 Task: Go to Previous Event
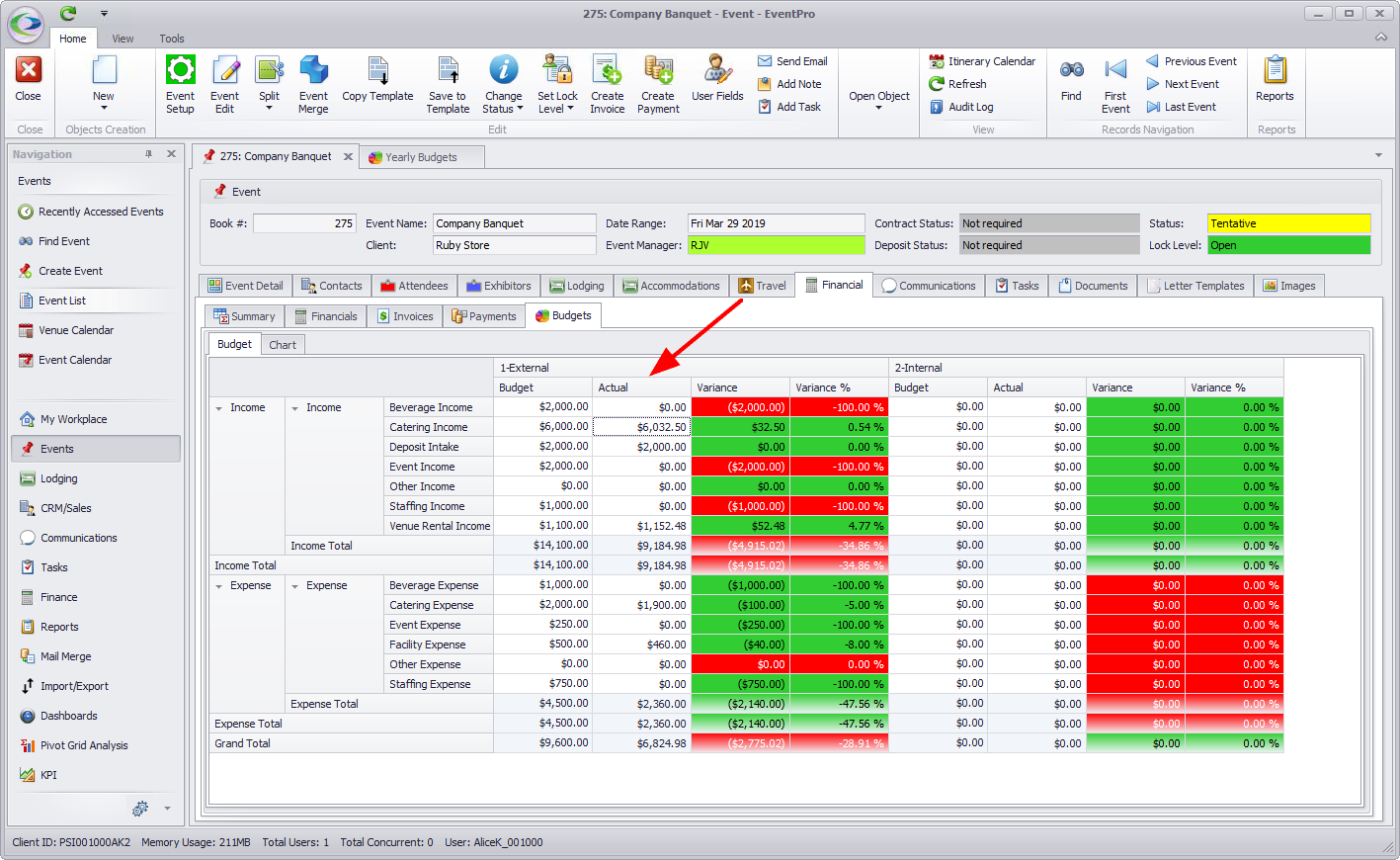tap(1191, 61)
